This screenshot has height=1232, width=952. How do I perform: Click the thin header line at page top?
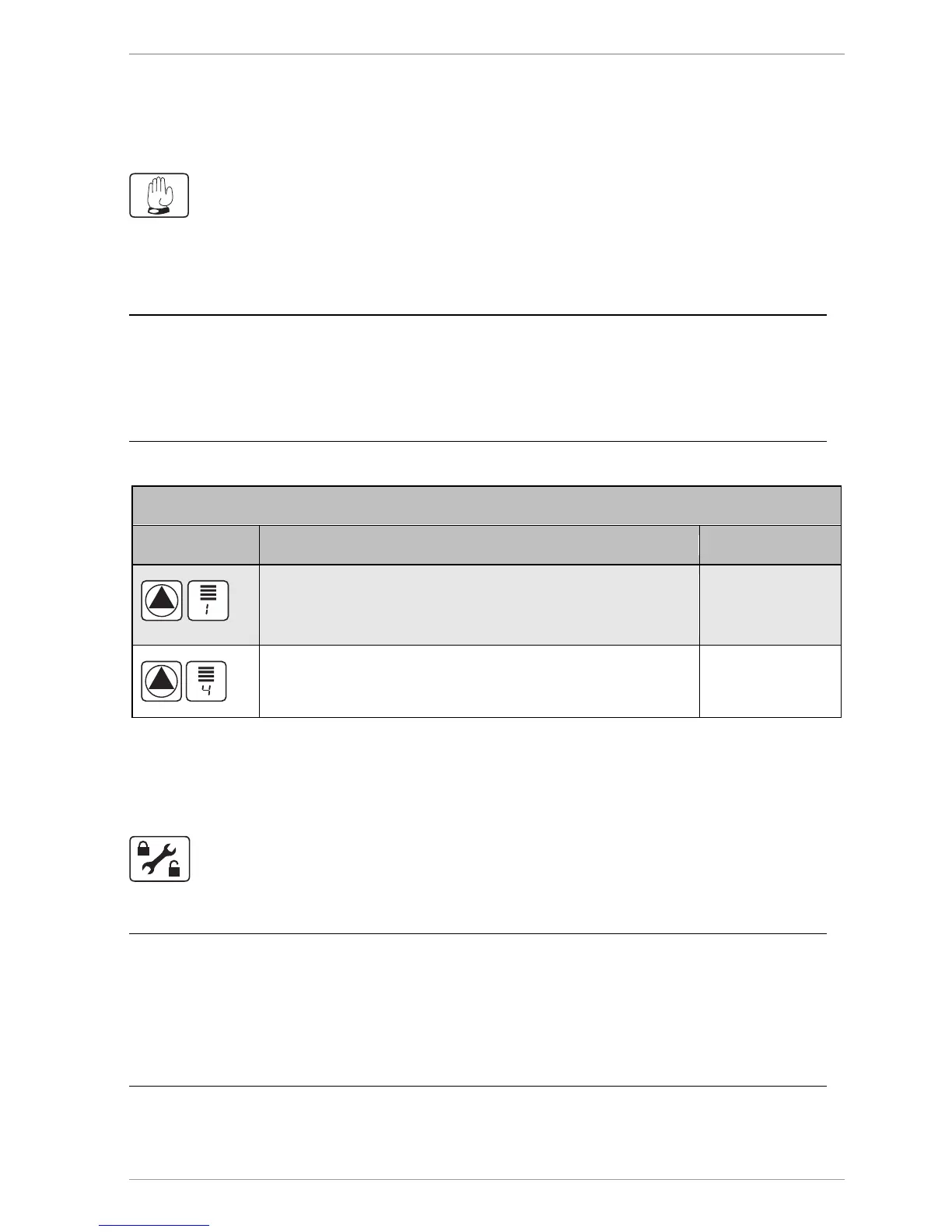pos(486,54)
